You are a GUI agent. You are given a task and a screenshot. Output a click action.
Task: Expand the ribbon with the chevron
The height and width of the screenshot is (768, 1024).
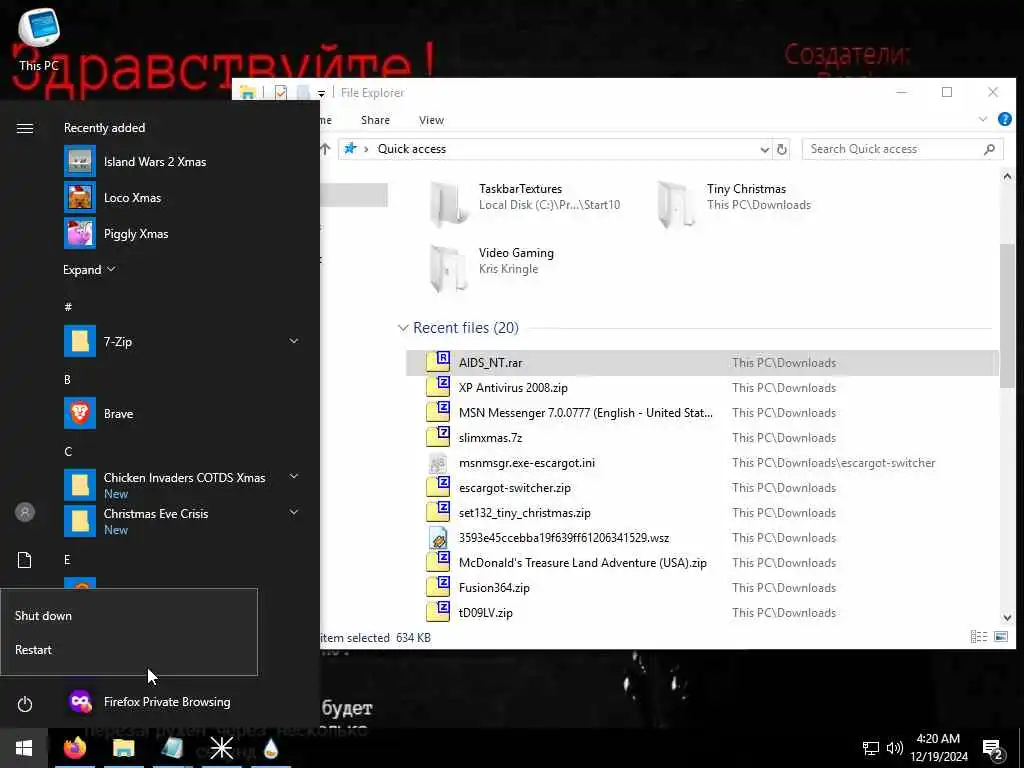point(983,120)
